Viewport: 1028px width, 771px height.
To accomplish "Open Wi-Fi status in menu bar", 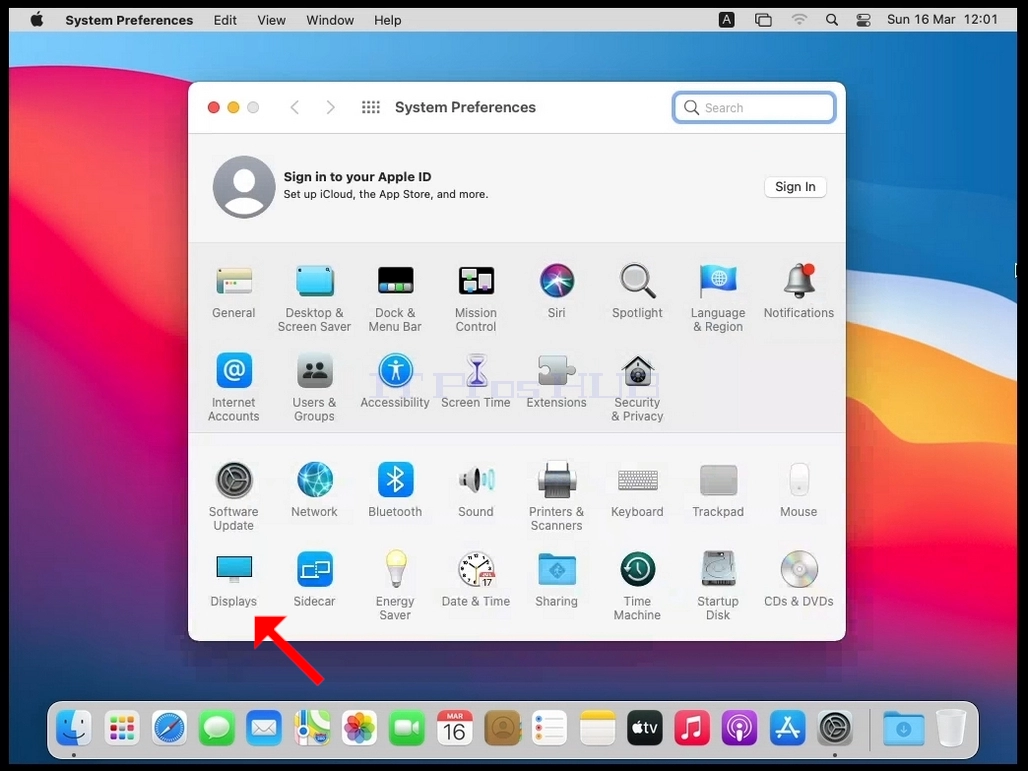I will point(799,20).
